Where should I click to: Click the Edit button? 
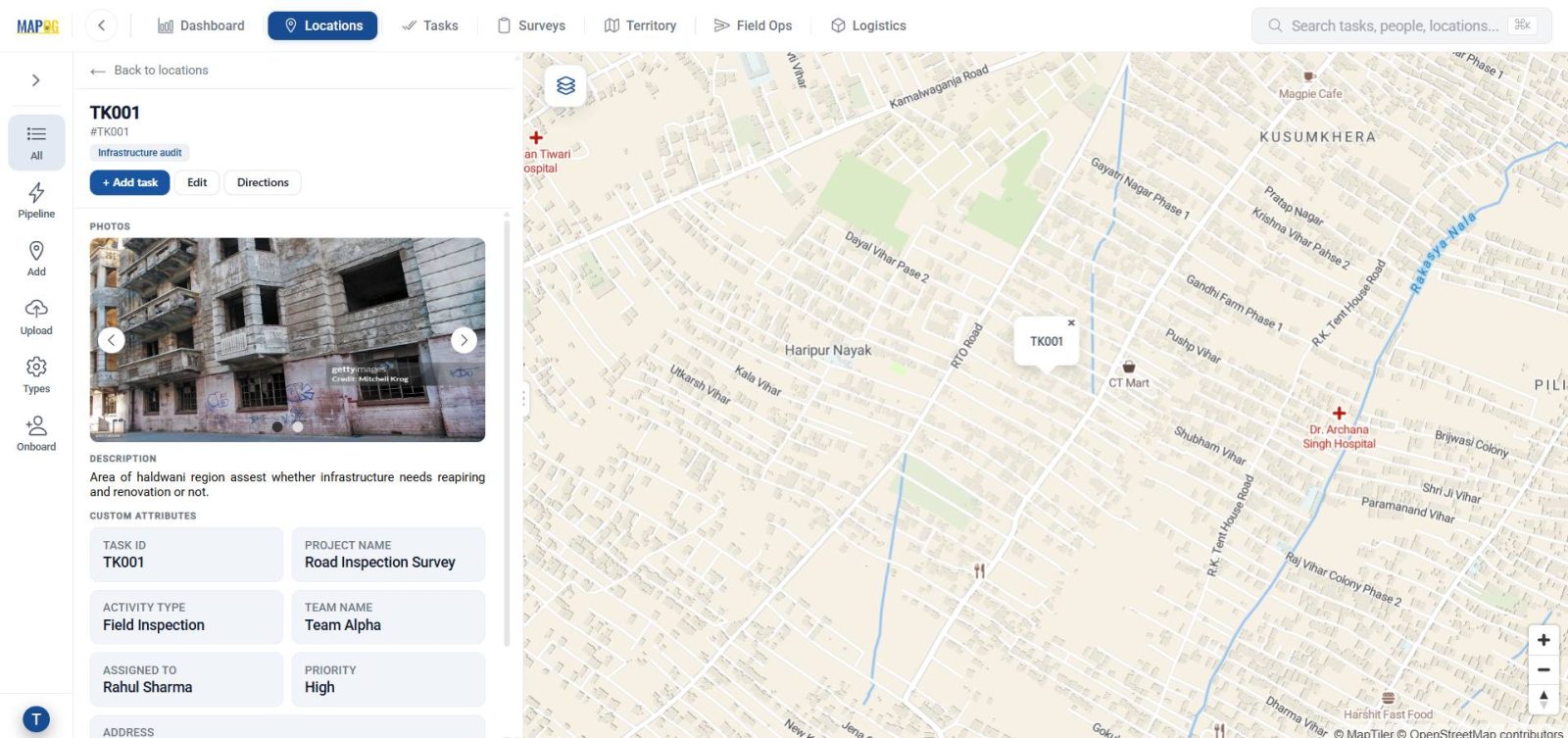coord(197,182)
